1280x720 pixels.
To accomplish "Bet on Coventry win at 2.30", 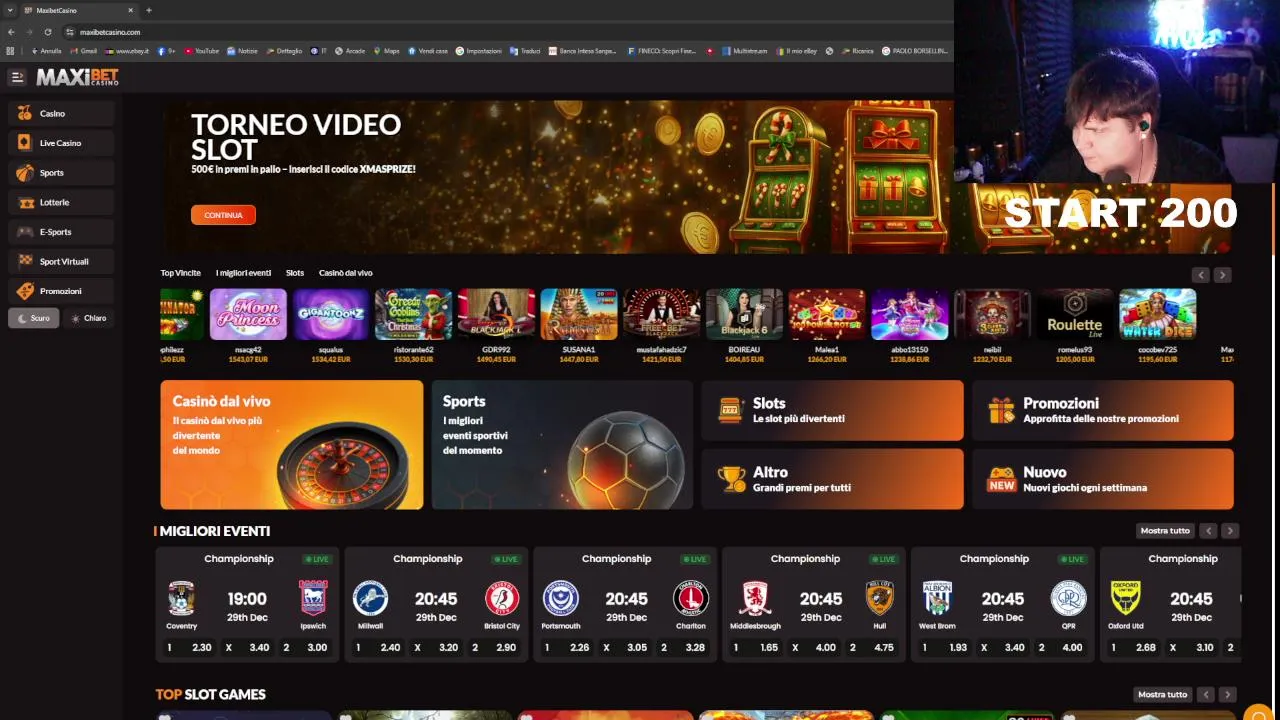I will click(189, 648).
